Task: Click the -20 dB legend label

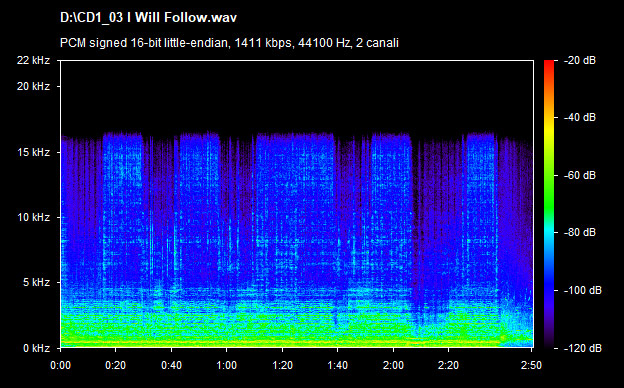Action: tap(580, 60)
